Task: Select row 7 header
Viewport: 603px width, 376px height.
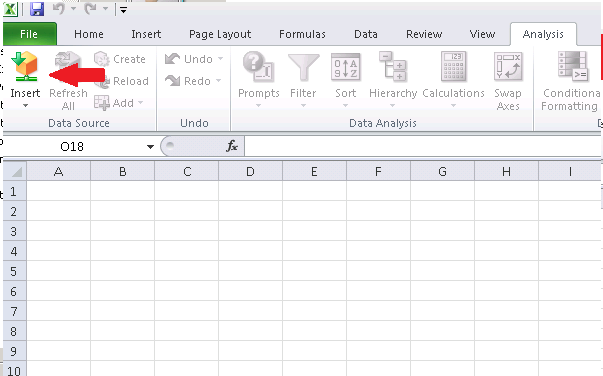Action: tap(15, 311)
